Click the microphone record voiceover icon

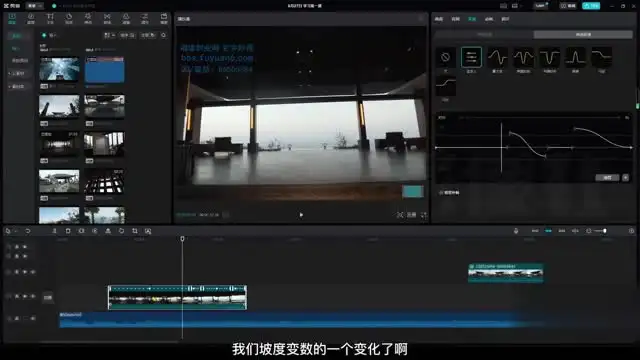coord(516,231)
